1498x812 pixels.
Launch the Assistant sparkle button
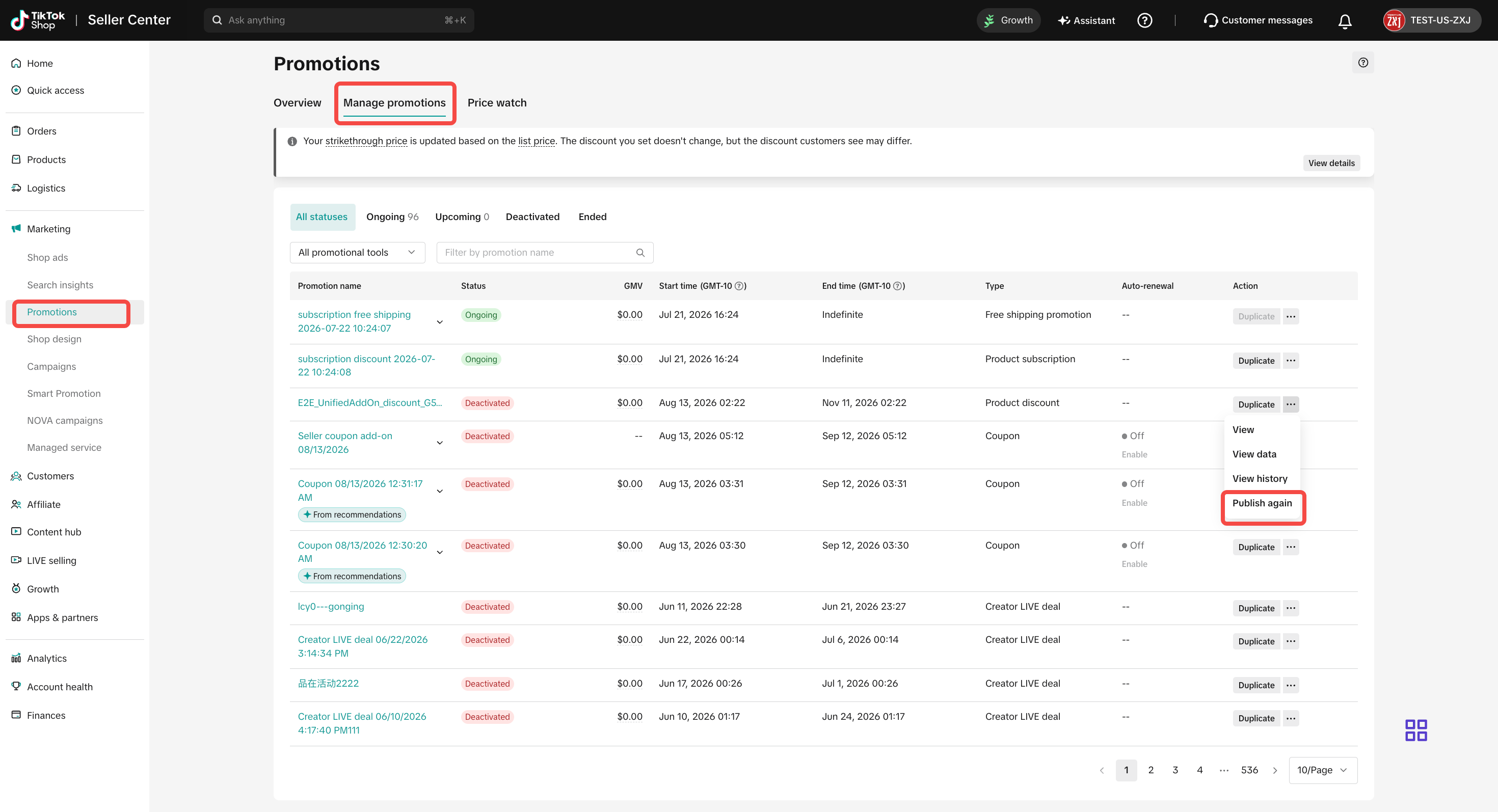pyautogui.click(x=1086, y=20)
